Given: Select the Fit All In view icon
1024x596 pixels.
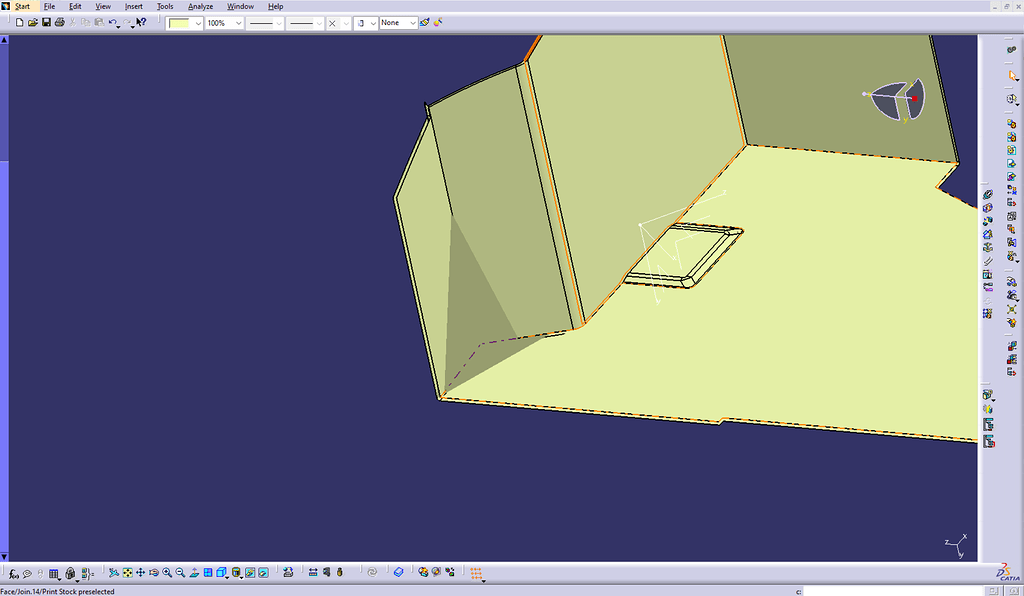Looking at the screenshot, I should point(127,573).
